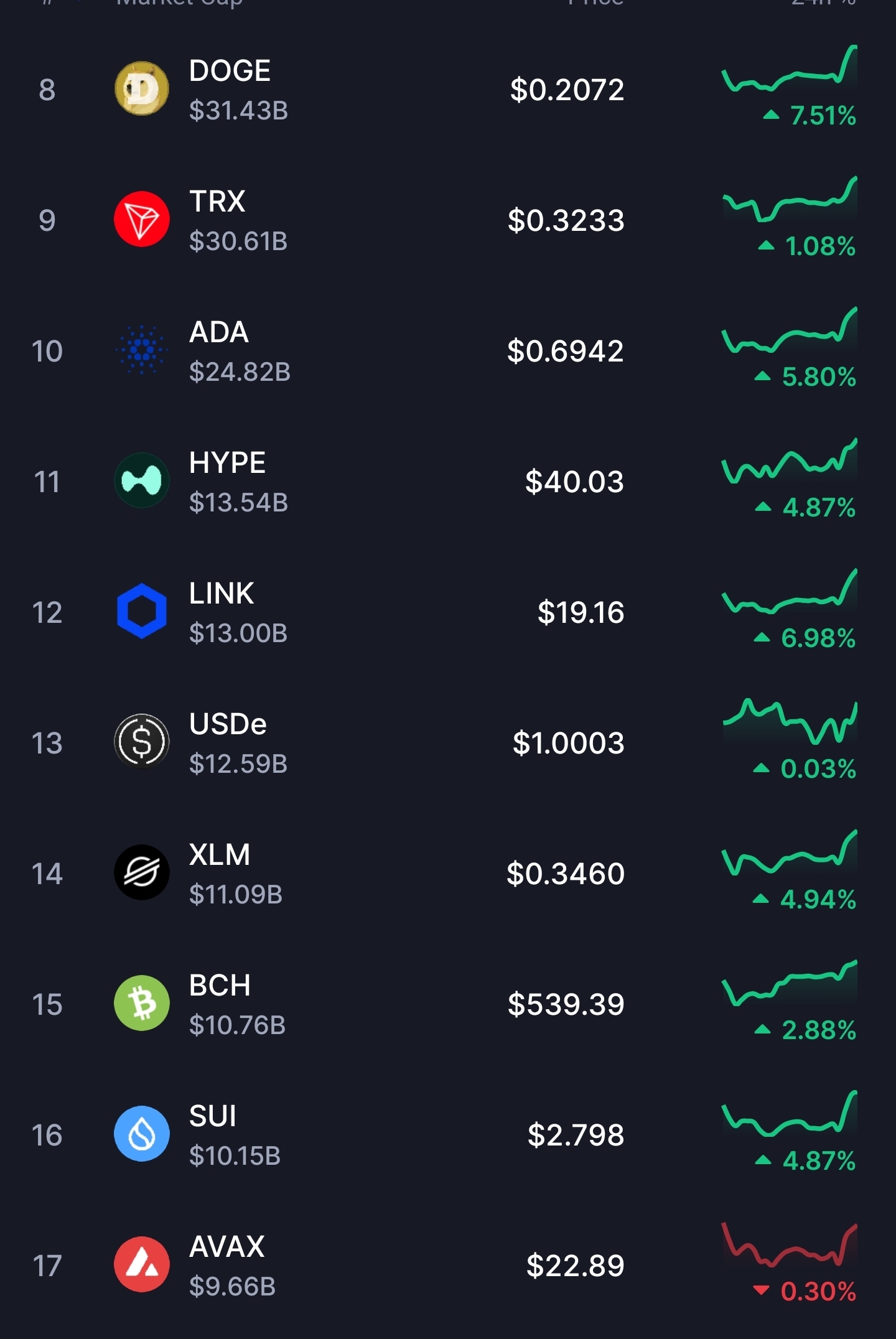This screenshot has height=1339, width=896.
Task: Click the ADA 5.80% change value
Action: coord(818,377)
